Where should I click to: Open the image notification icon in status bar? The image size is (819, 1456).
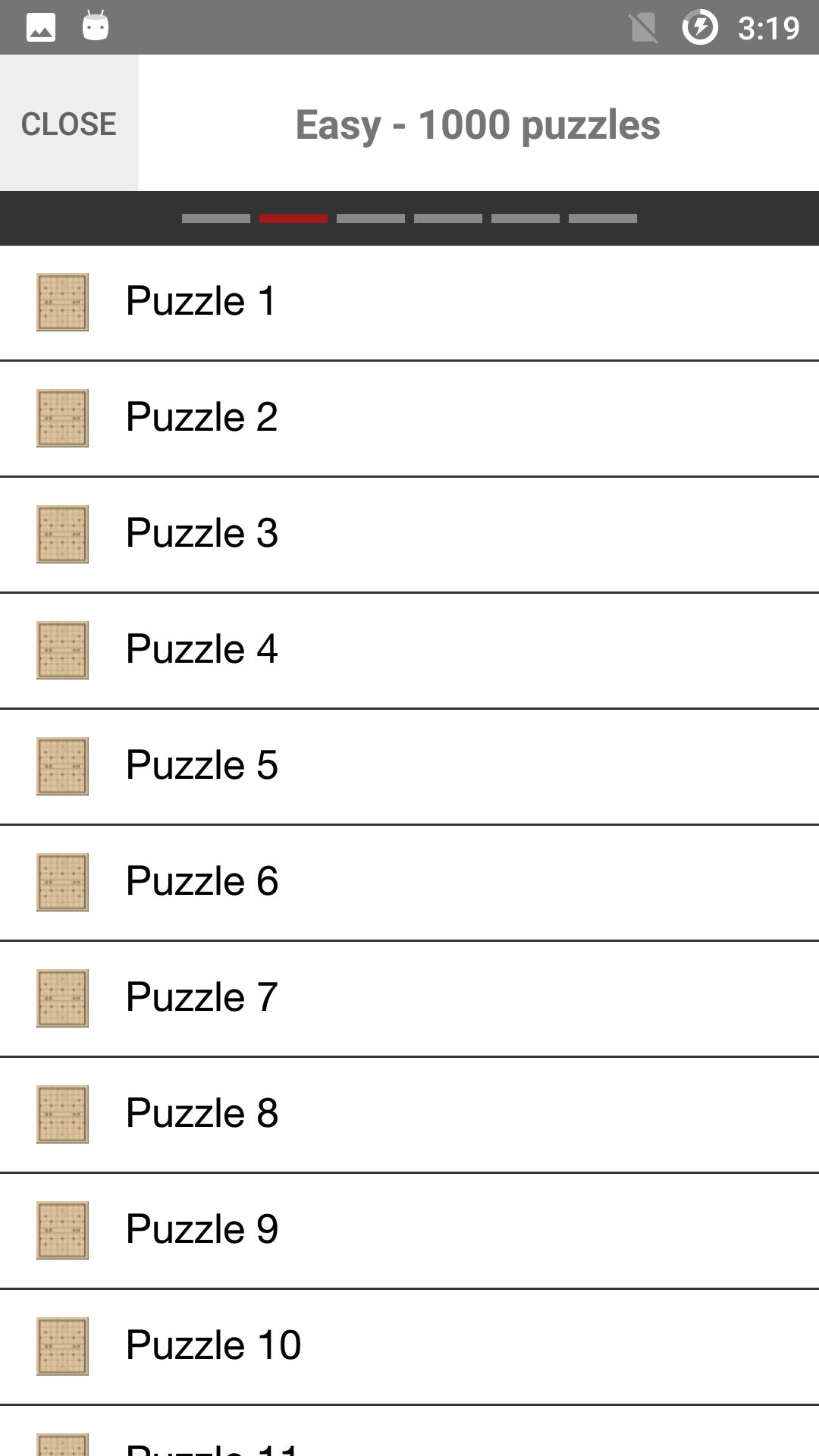pos(41,28)
